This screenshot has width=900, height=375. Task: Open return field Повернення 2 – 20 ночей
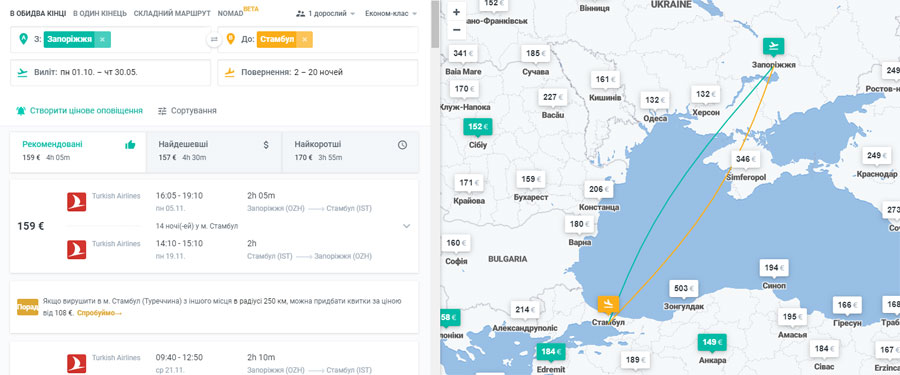(317, 72)
